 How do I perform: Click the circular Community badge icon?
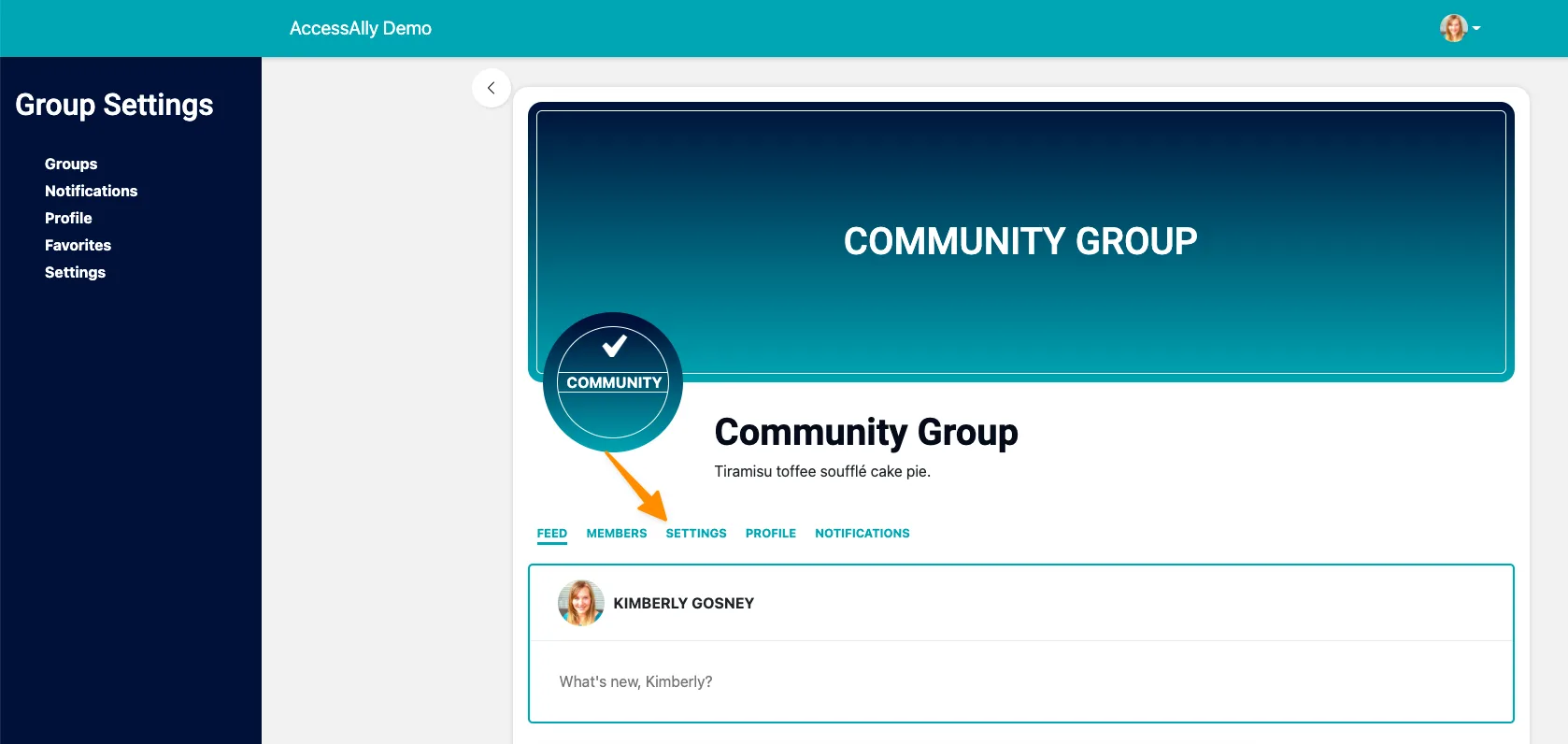[613, 382]
